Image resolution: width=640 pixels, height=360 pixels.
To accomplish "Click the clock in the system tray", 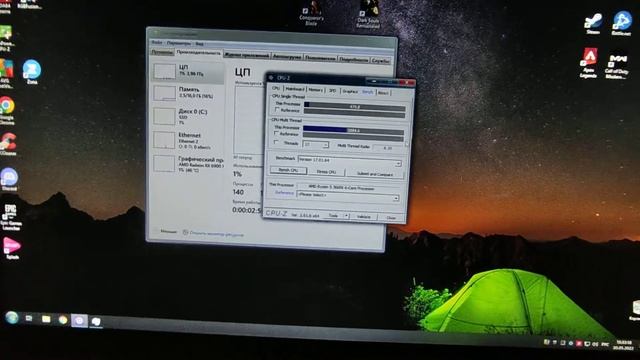I will click(624, 345).
